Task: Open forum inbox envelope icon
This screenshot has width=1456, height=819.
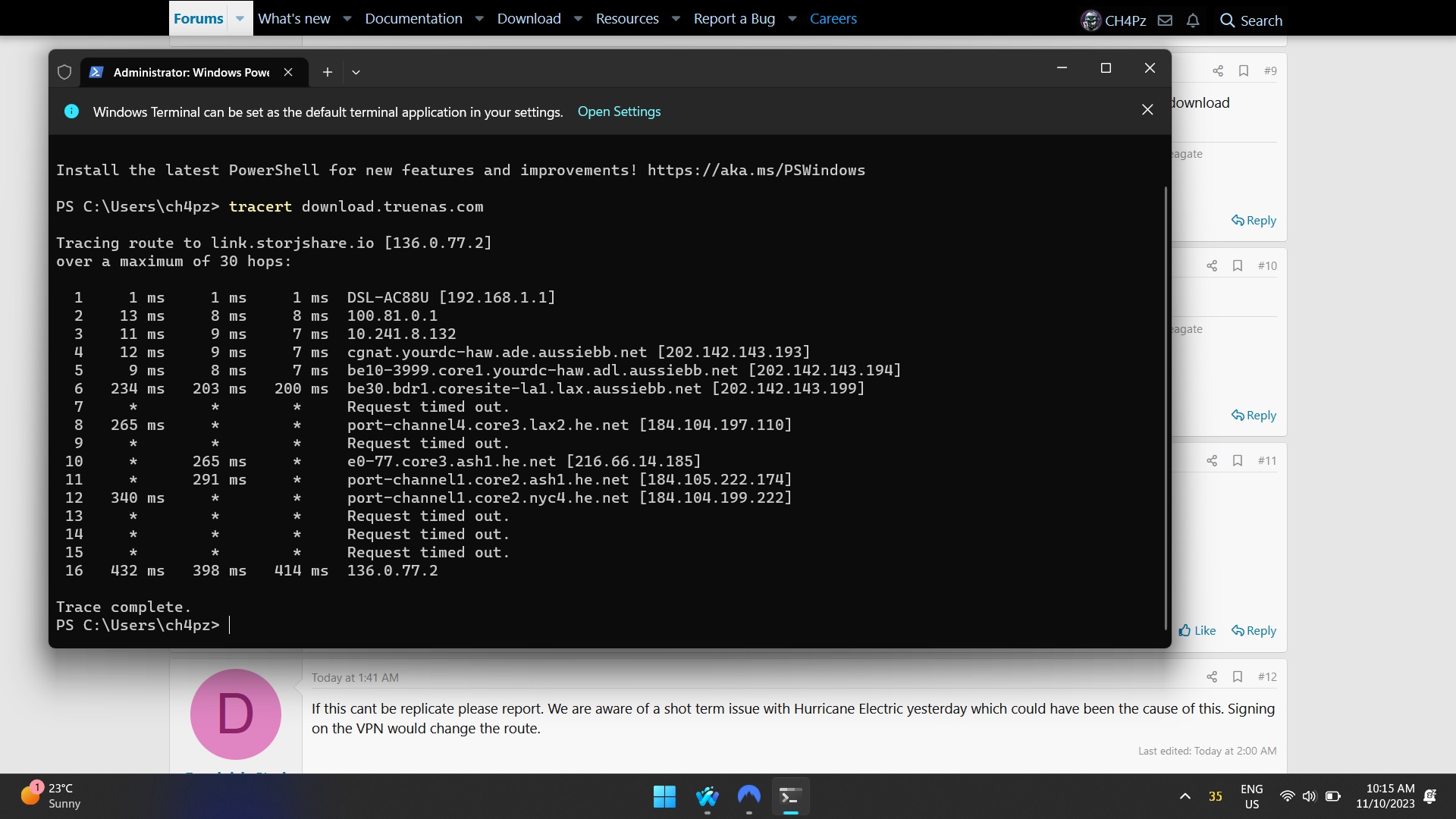Action: coord(1165,20)
